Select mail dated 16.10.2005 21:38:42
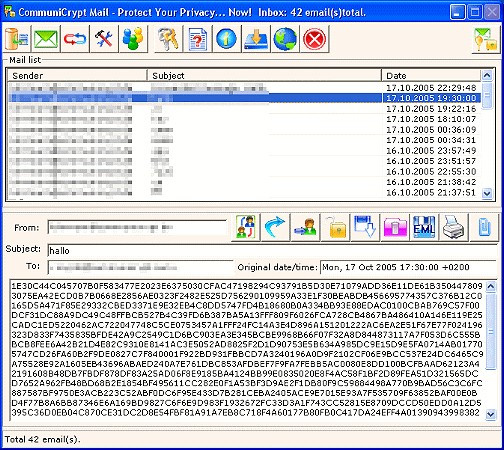The image size is (504, 450). click(244, 182)
